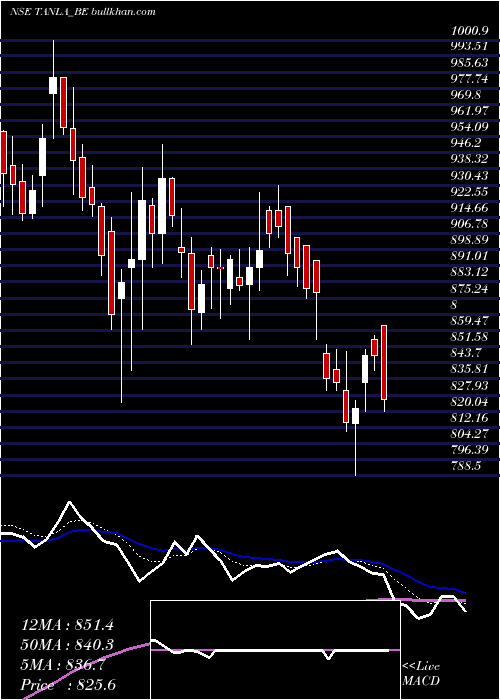Click inside the MACD inset chart box

click(276, 650)
